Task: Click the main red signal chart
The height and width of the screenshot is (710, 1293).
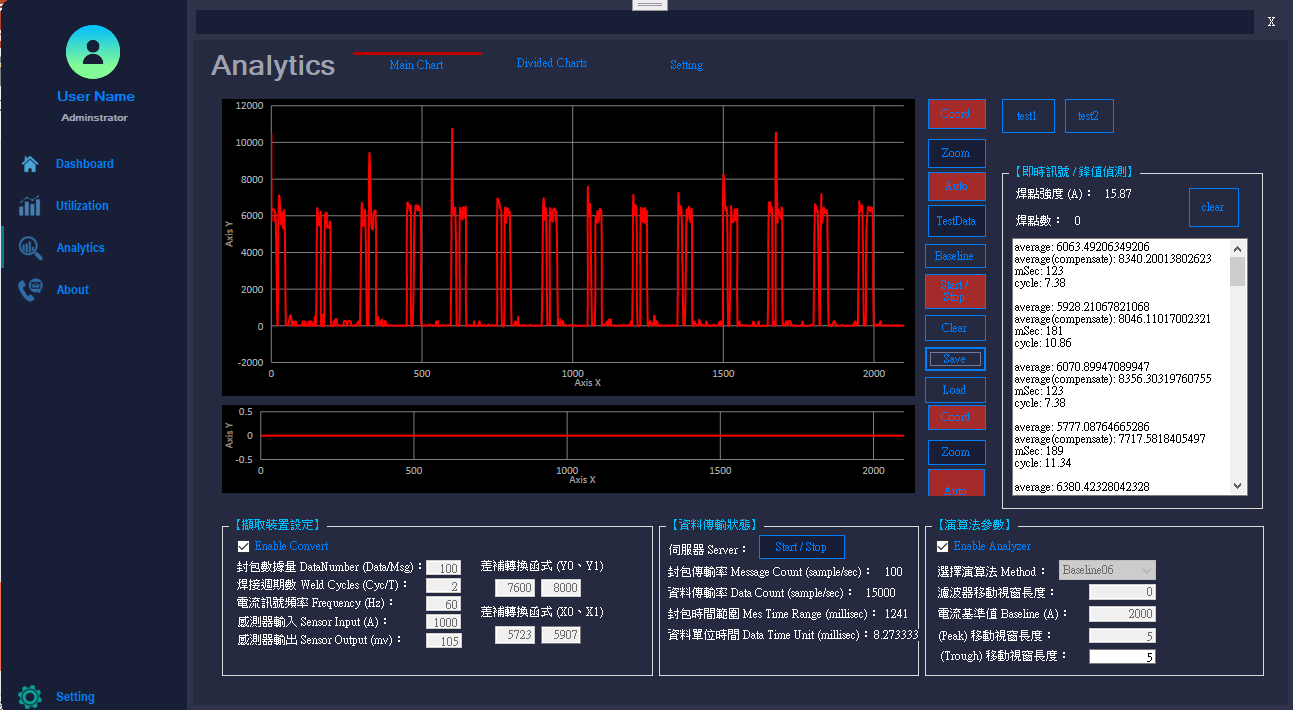Action: point(568,247)
